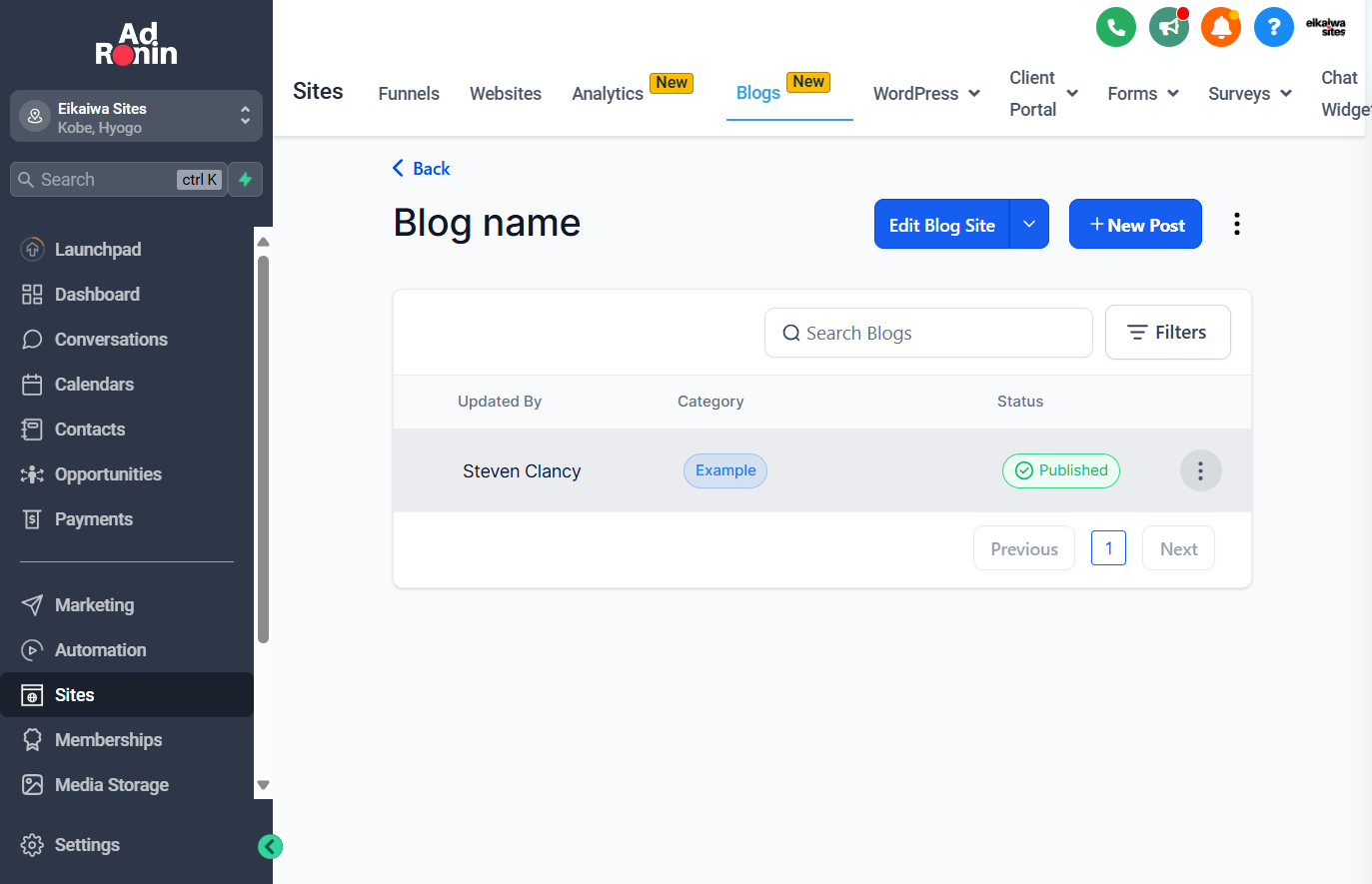Expand the Eikaiwa Sites account switcher

tap(136, 117)
